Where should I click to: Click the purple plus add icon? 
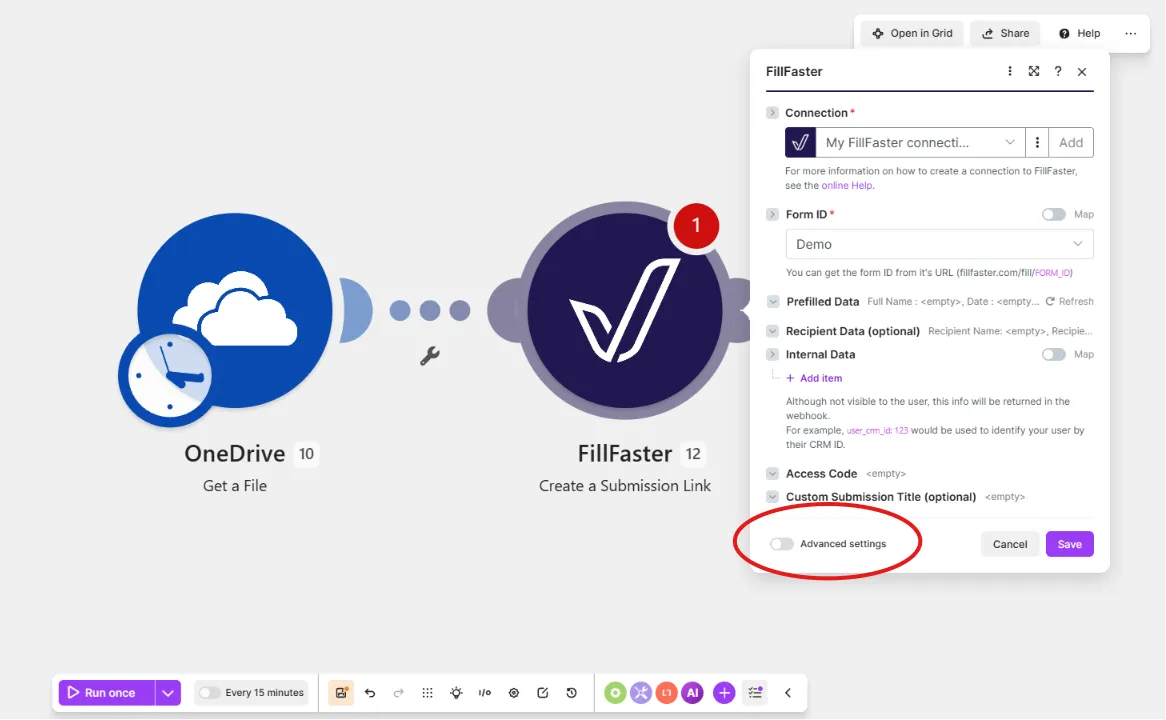[x=724, y=692]
